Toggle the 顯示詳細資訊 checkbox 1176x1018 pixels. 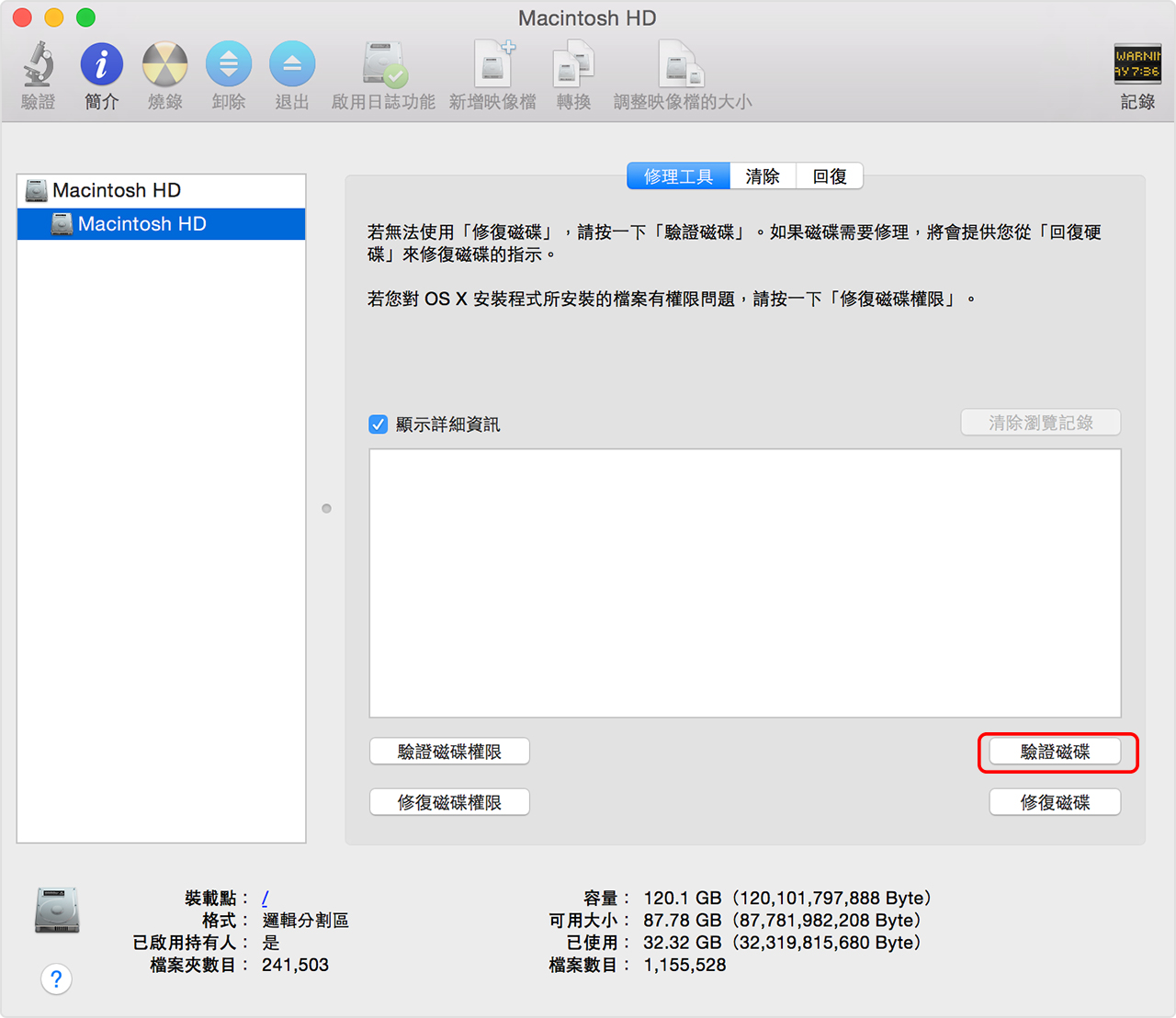[x=378, y=424]
